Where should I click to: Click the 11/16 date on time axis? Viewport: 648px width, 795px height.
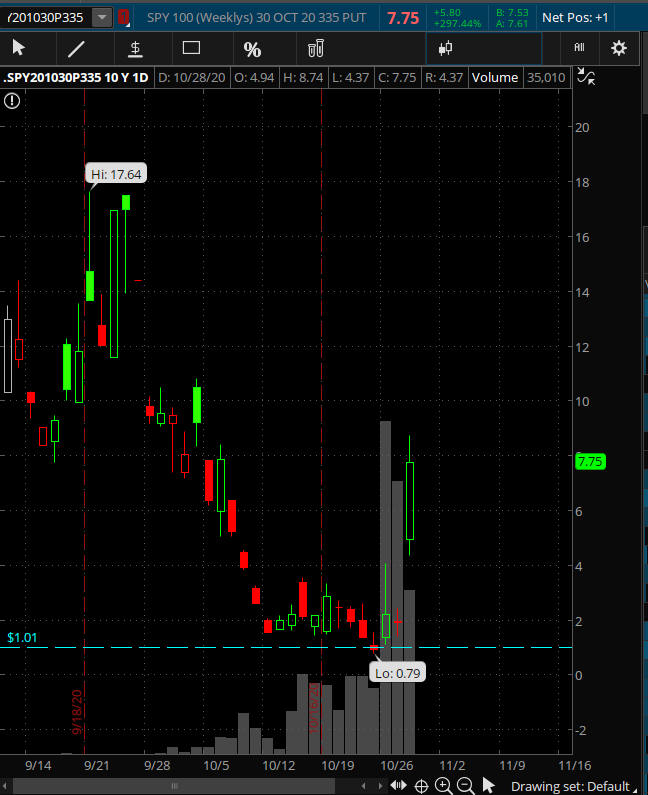point(574,765)
